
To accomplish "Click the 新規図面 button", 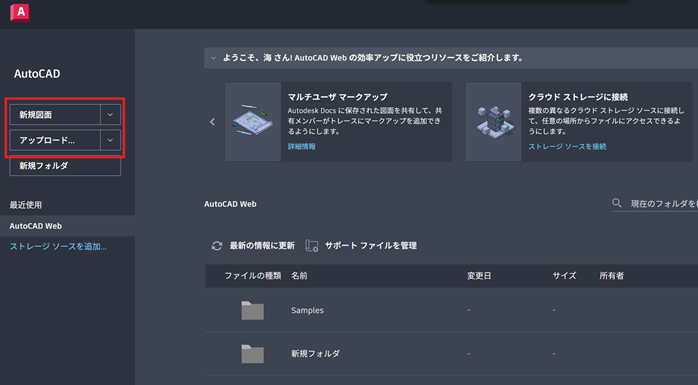I will [55, 115].
